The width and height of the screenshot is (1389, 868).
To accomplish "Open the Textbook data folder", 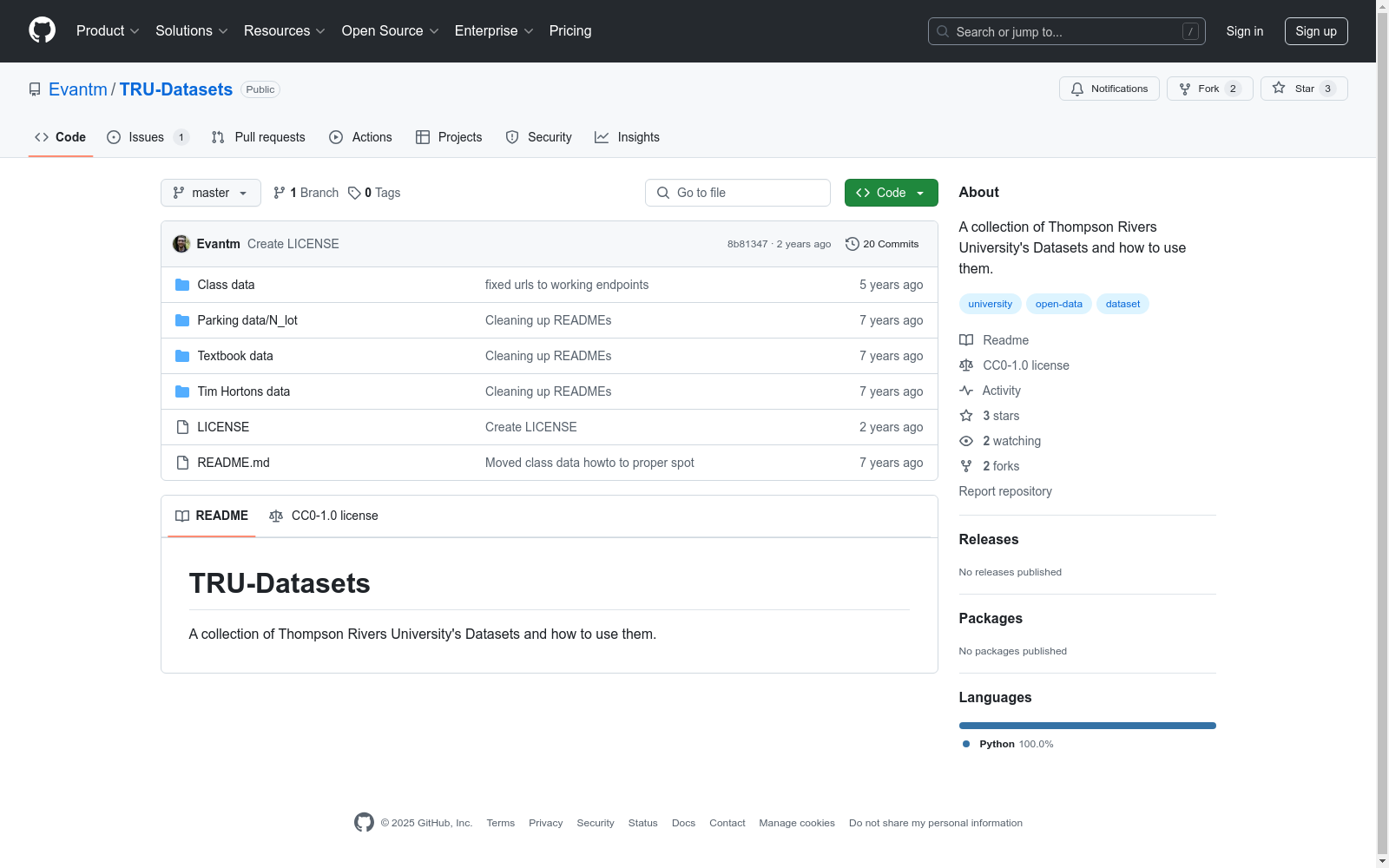I will pos(235,356).
